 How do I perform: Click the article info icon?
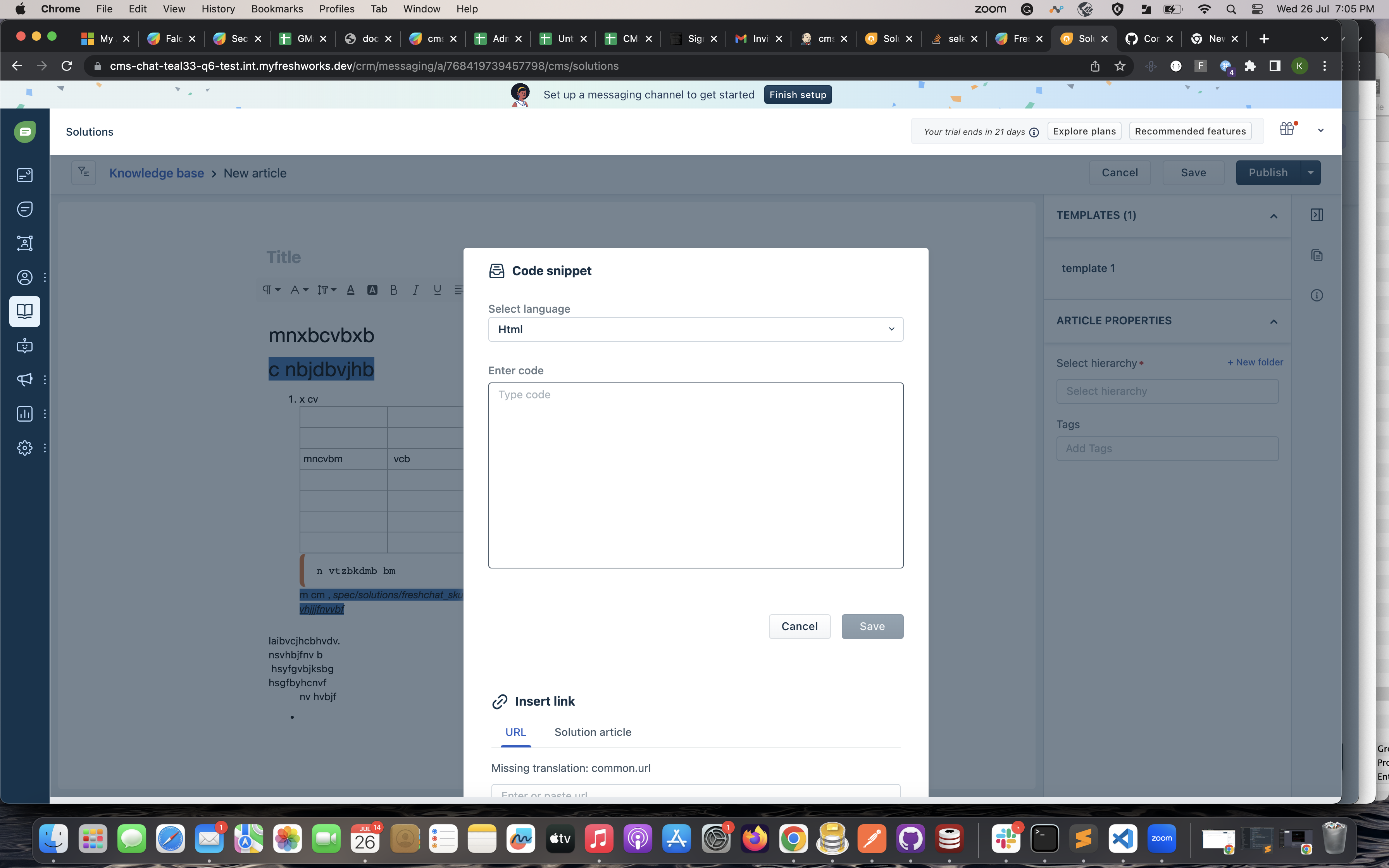(x=1317, y=295)
